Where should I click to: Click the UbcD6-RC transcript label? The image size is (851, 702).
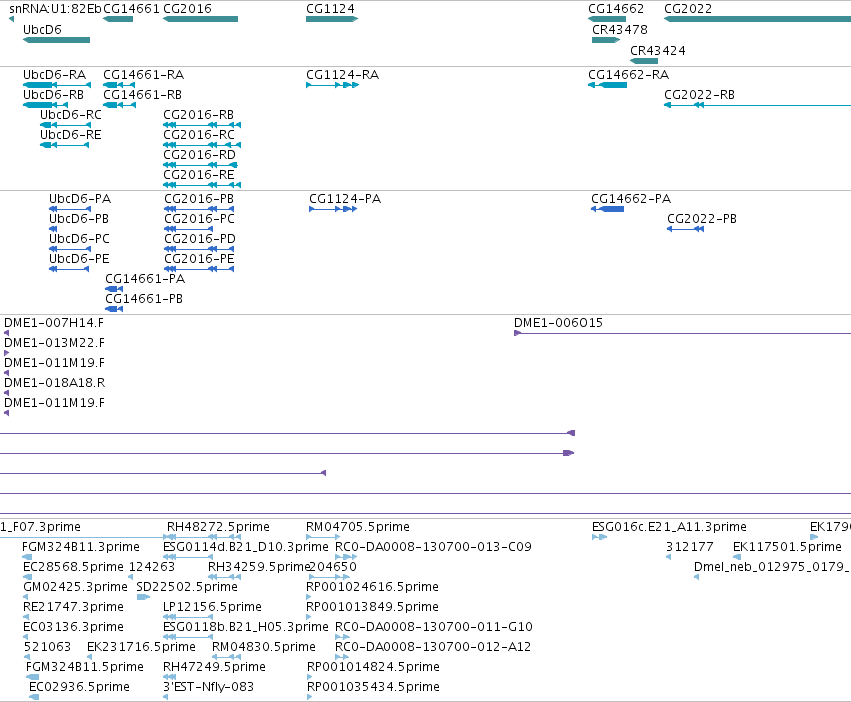71,115
